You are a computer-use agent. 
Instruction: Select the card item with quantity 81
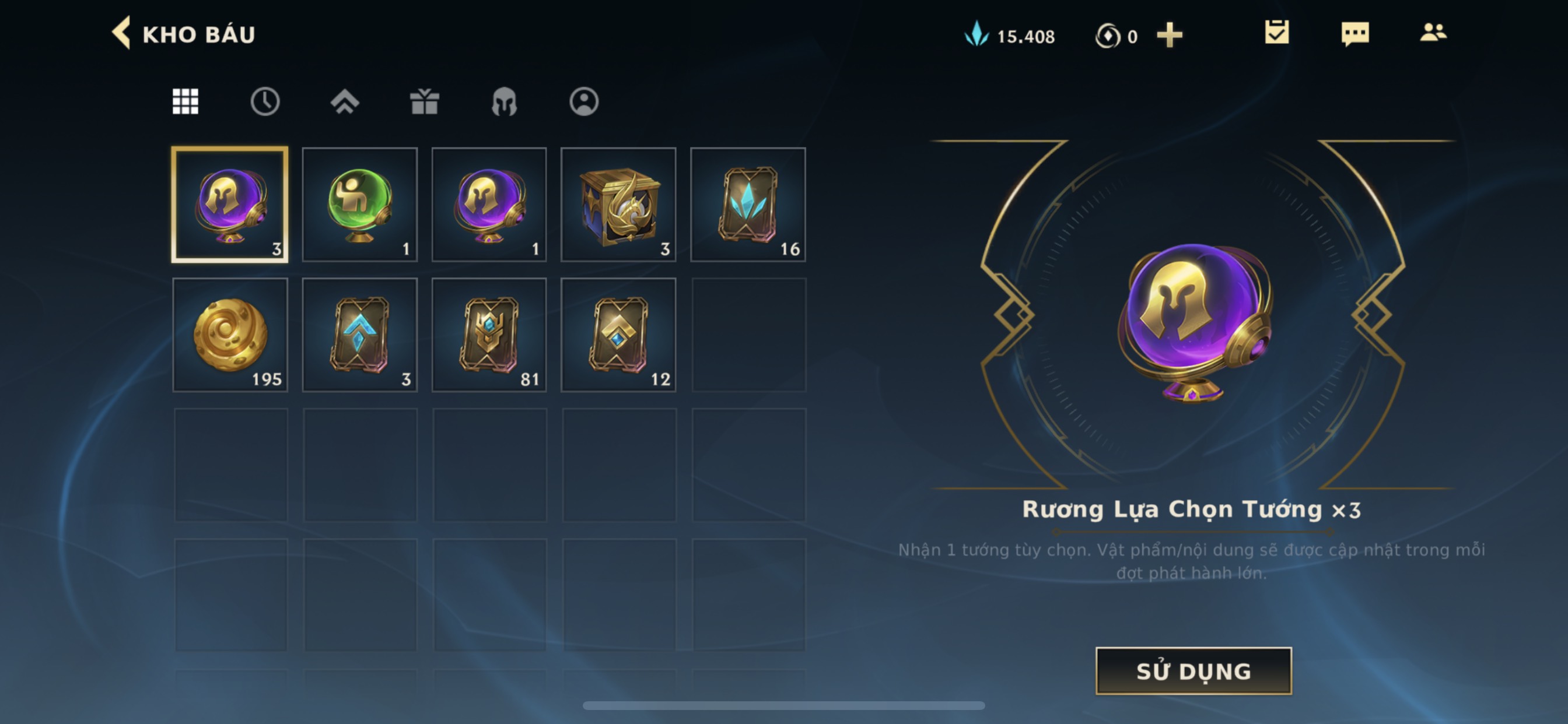point(489,335)
